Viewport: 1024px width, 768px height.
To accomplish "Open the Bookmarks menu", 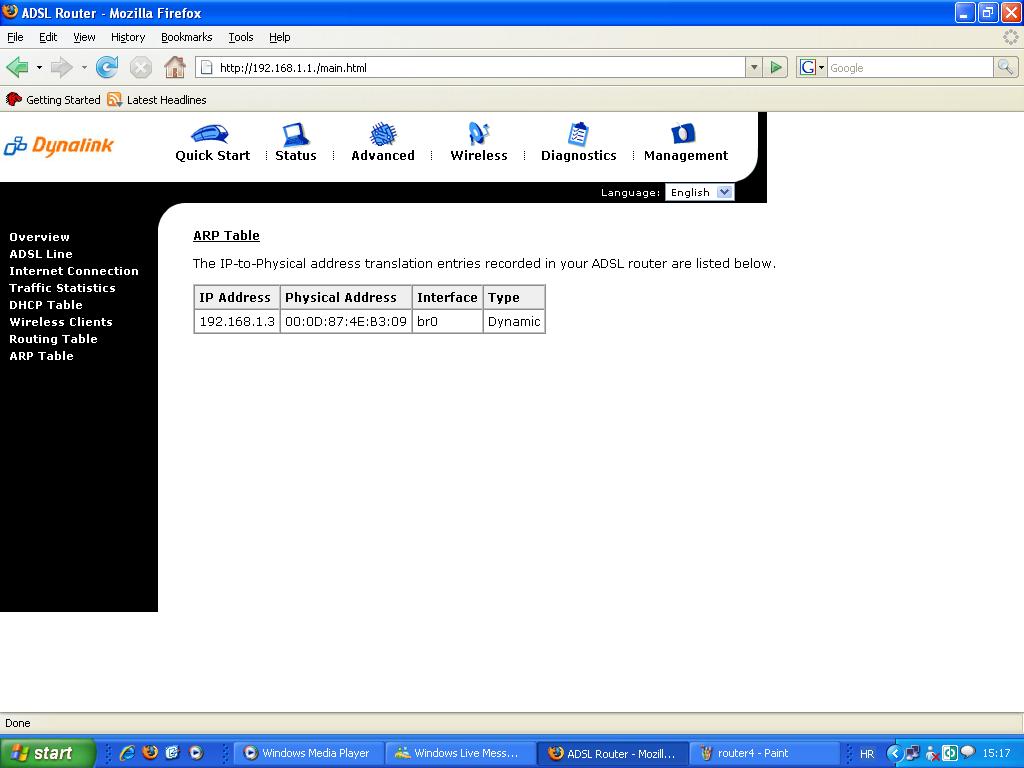I will coord(187,37).
